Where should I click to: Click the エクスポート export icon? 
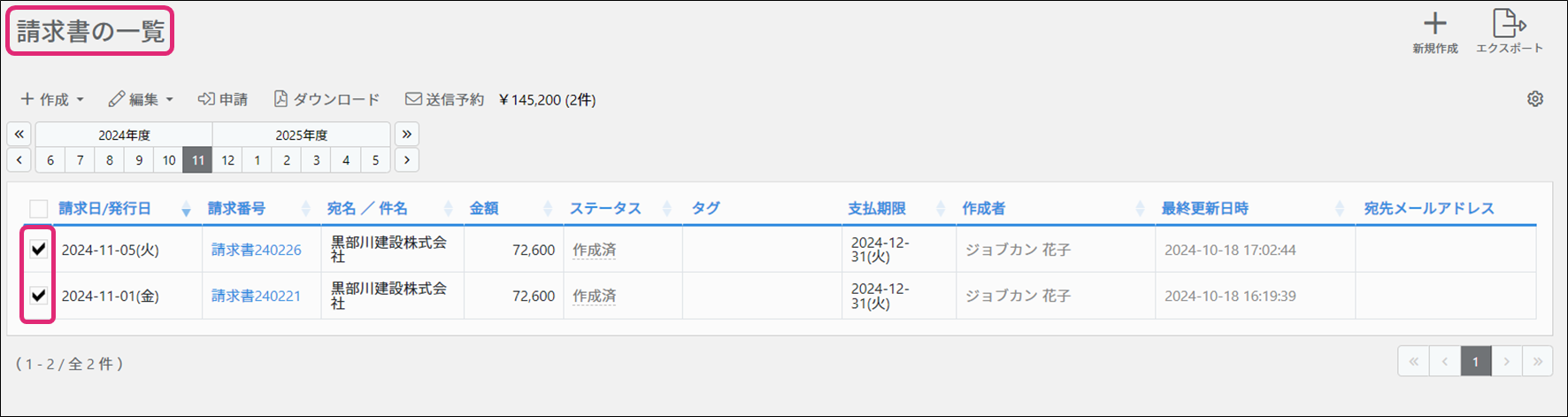[1508, 24]
